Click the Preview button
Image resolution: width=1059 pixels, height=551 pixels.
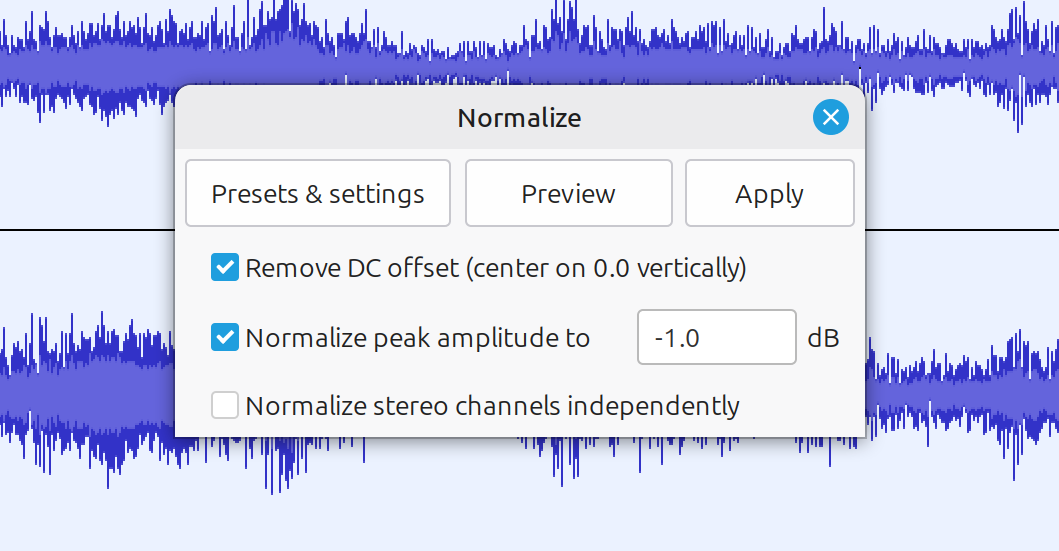point(568,193)
